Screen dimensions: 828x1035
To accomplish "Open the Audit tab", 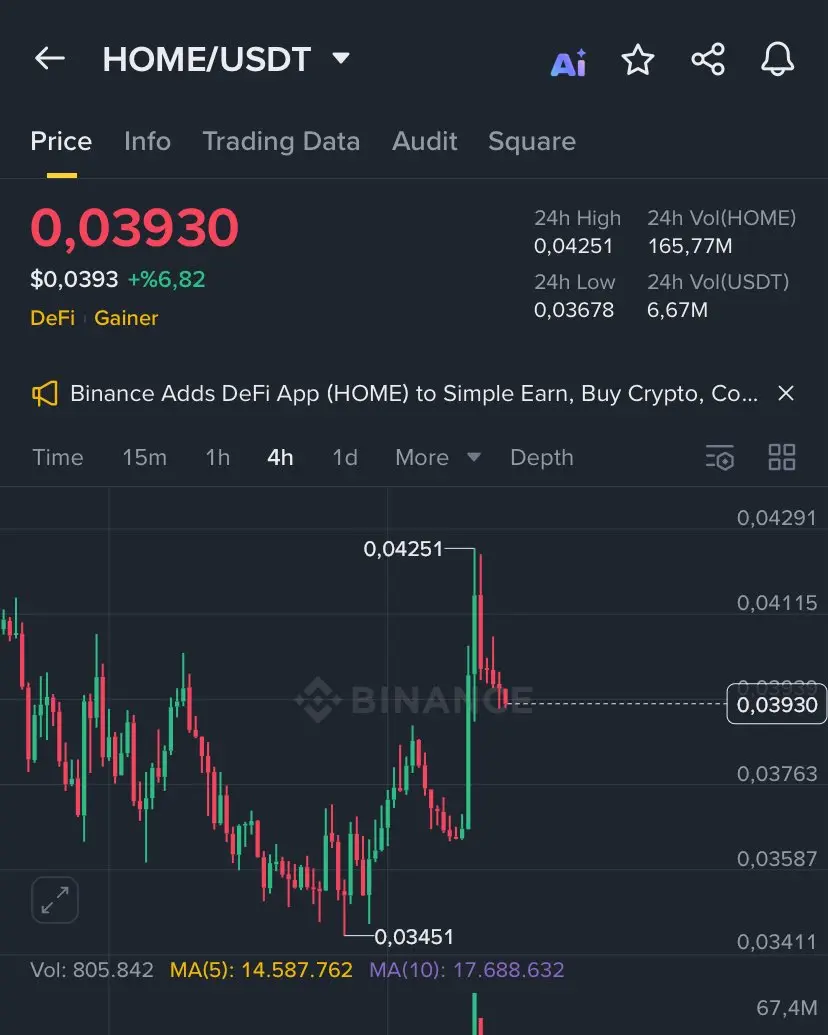I will 425,141.
